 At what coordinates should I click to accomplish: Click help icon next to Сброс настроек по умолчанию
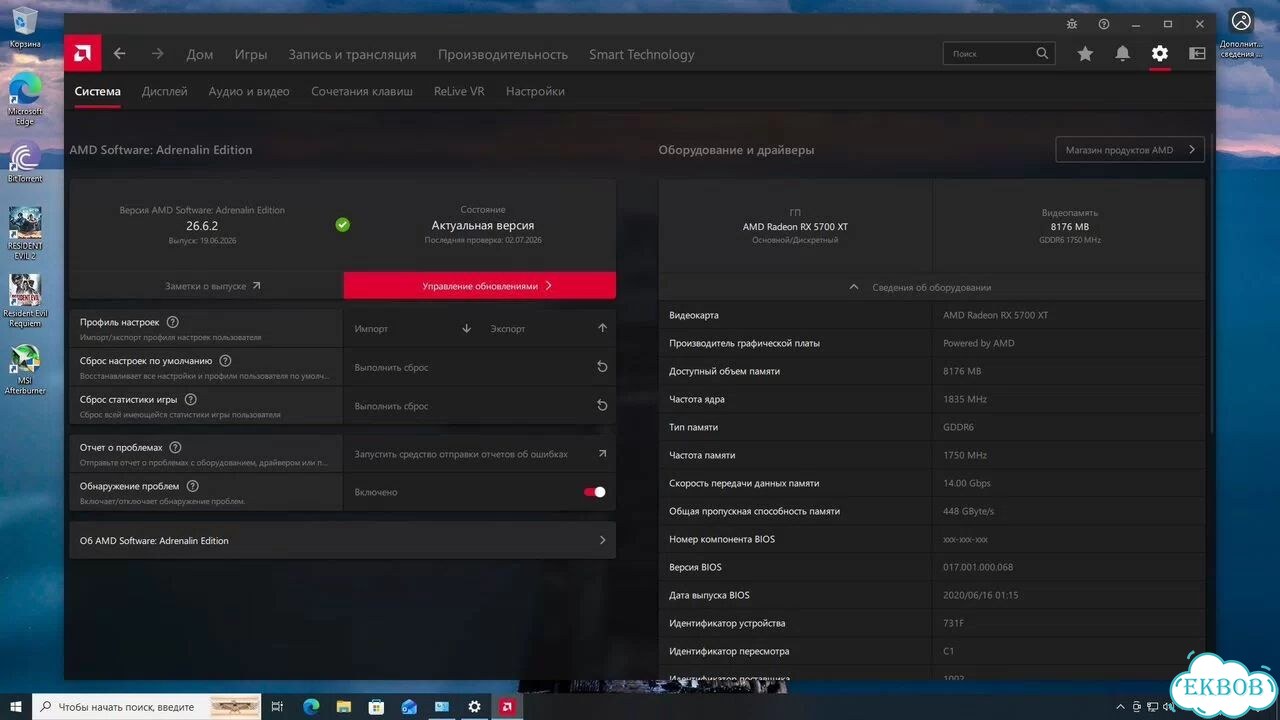225,361
